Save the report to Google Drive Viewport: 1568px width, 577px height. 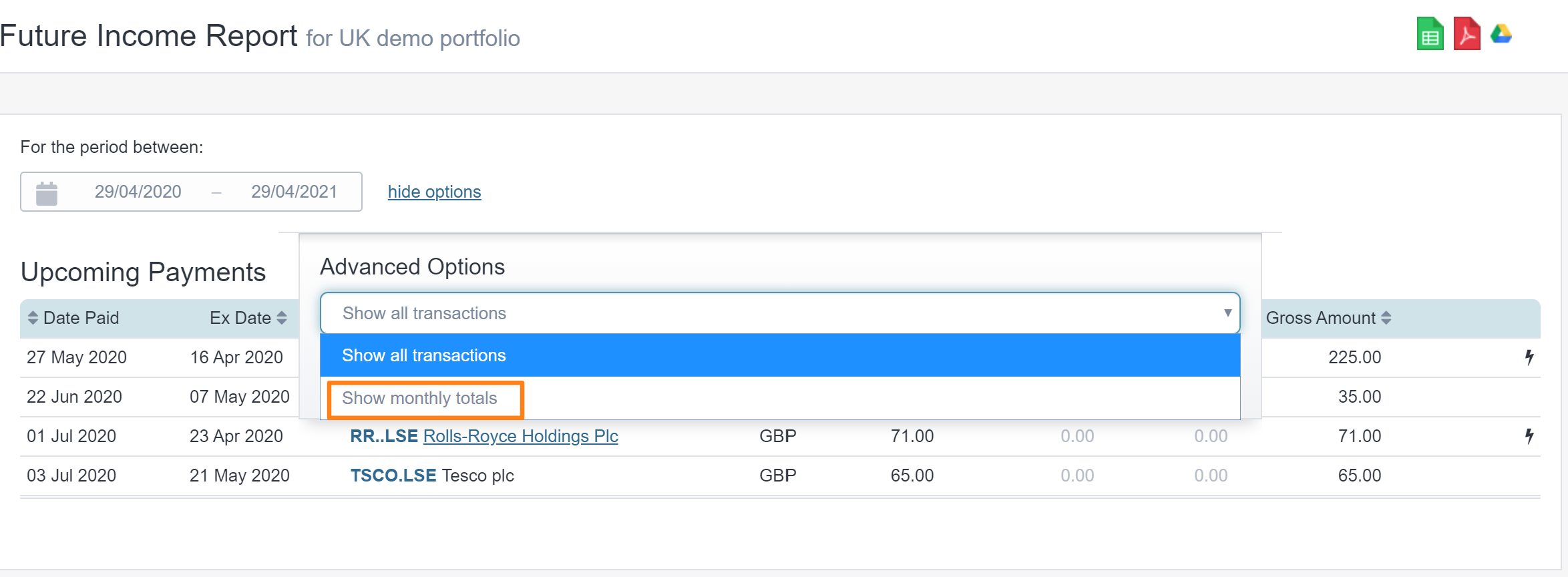[1502, 34]
